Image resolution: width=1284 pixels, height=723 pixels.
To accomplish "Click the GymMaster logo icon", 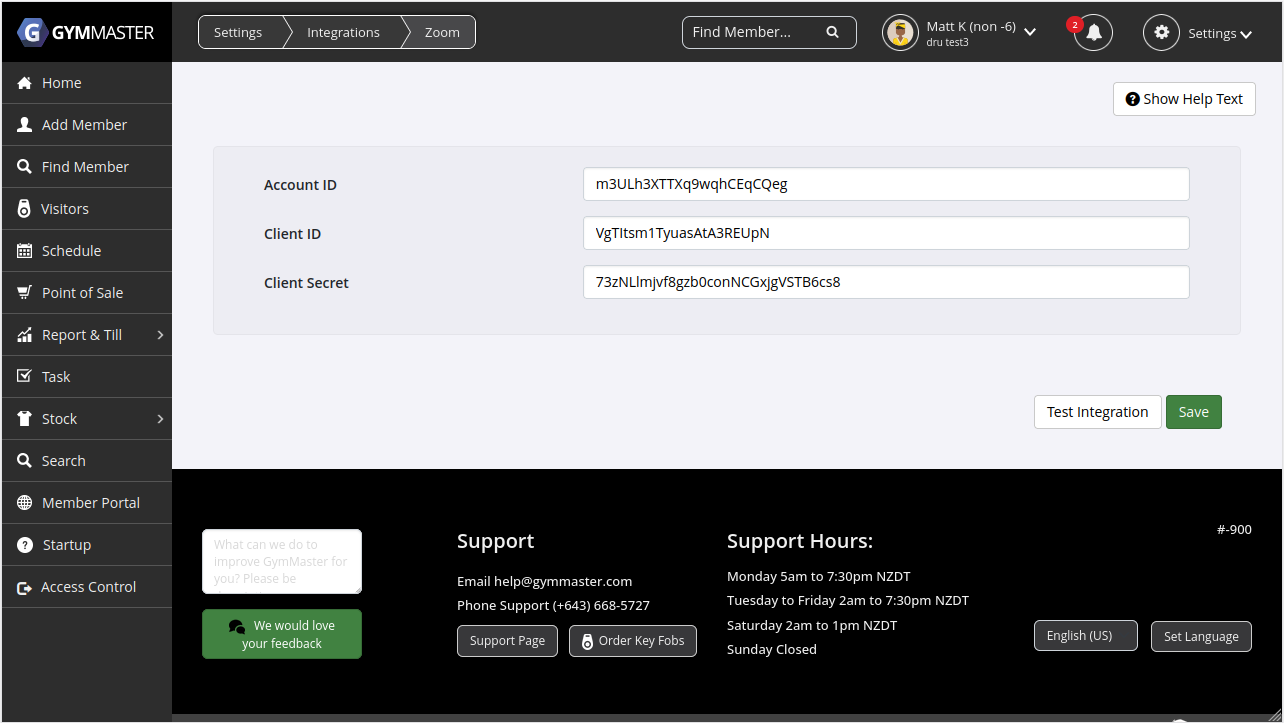I will tap(33, 32).
